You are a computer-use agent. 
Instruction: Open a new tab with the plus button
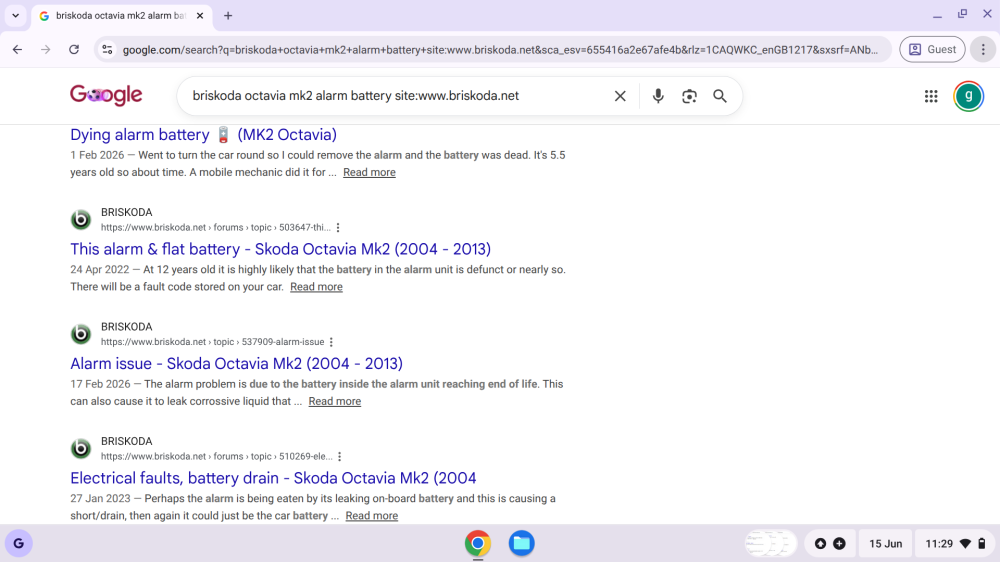[x=228, y=15]
